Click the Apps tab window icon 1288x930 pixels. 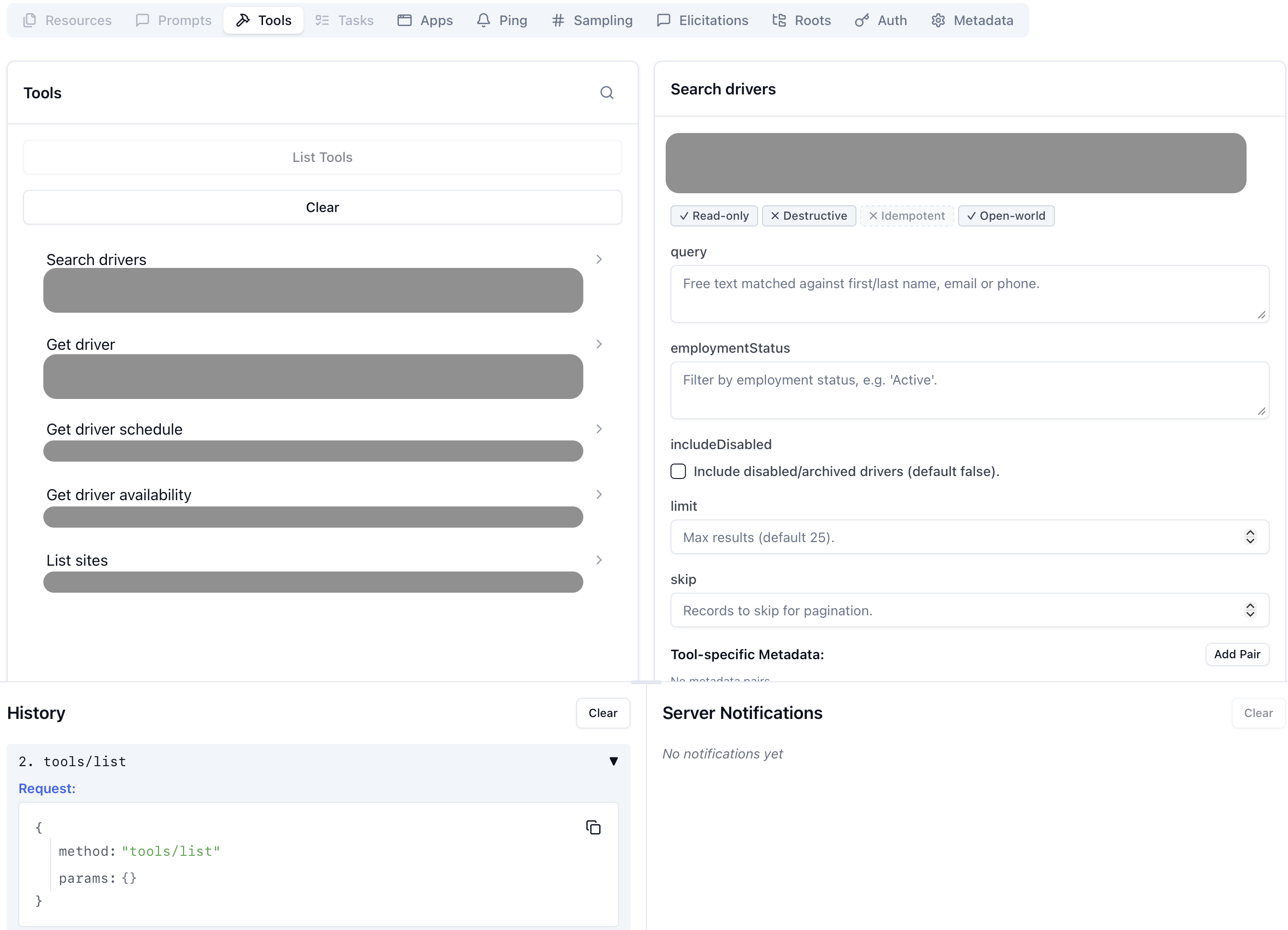point(404,20)
